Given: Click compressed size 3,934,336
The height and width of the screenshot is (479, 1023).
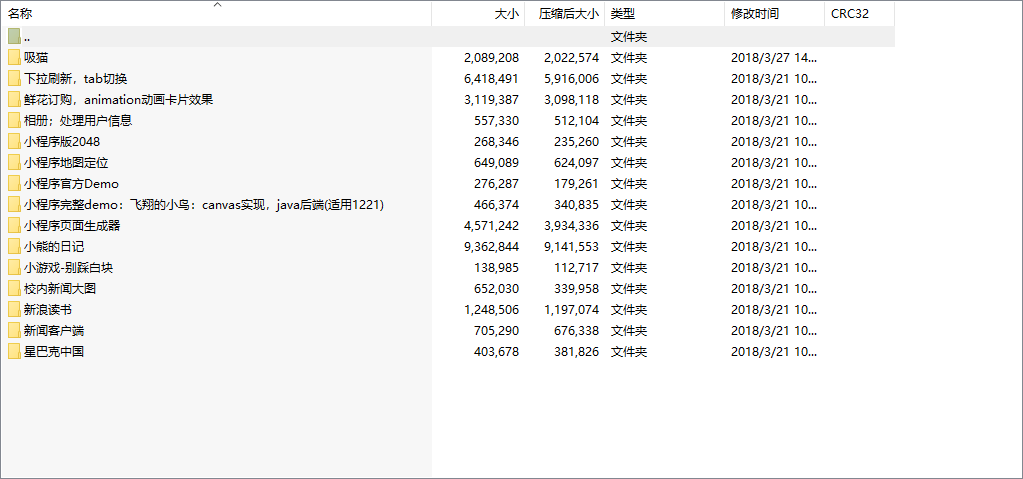Looking at the screenshot, I should point(572,226).
